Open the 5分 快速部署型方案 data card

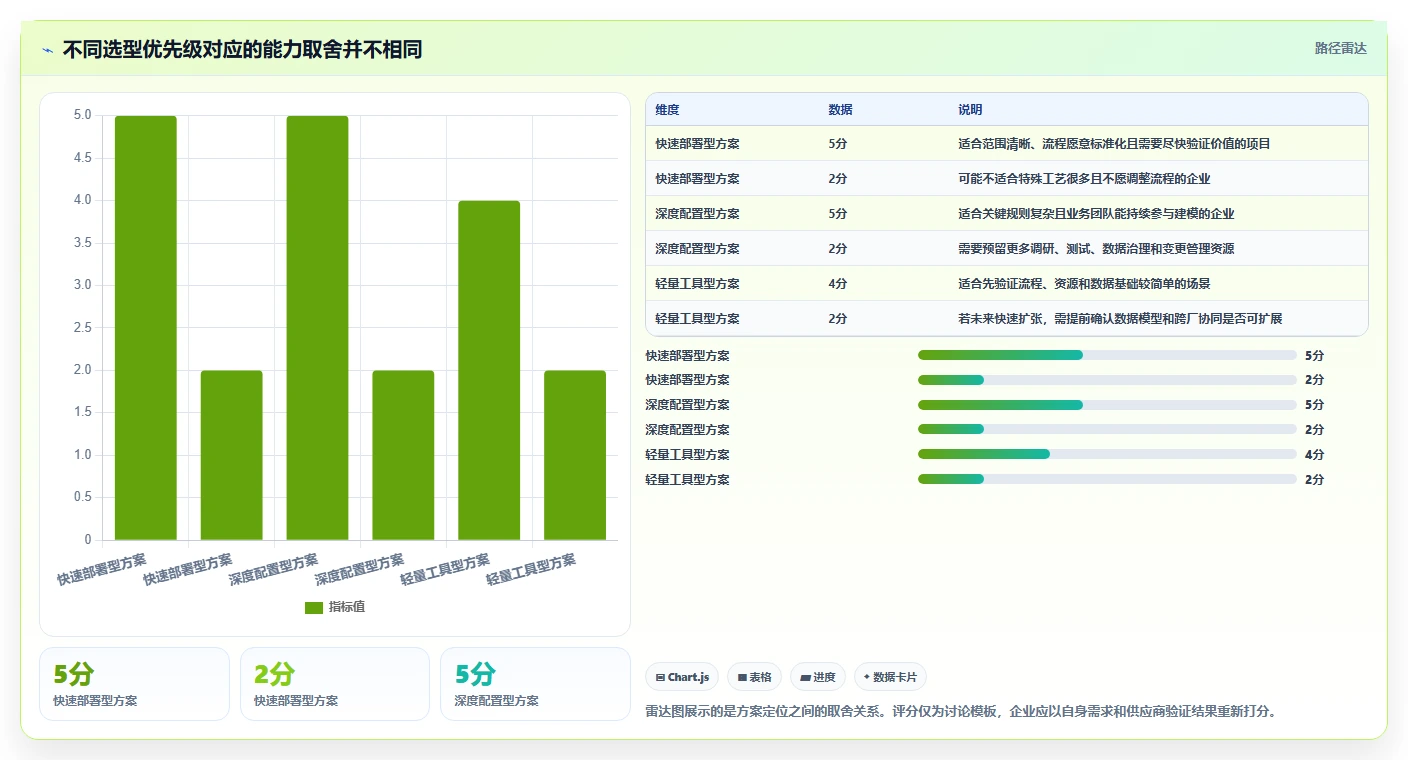click(134, 684)
